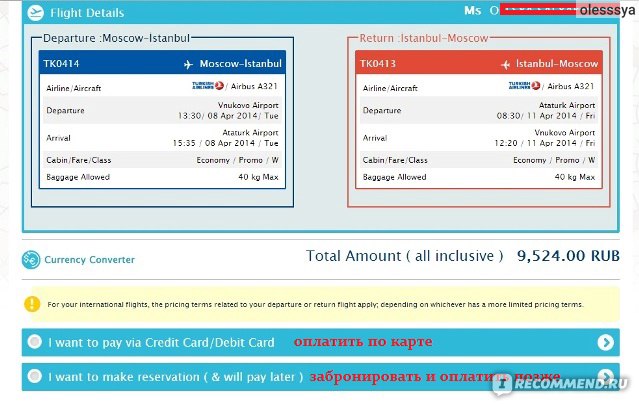
Task: Click 'Total Amount ( all inclusive )' label
Action: (x=404, y=256)
